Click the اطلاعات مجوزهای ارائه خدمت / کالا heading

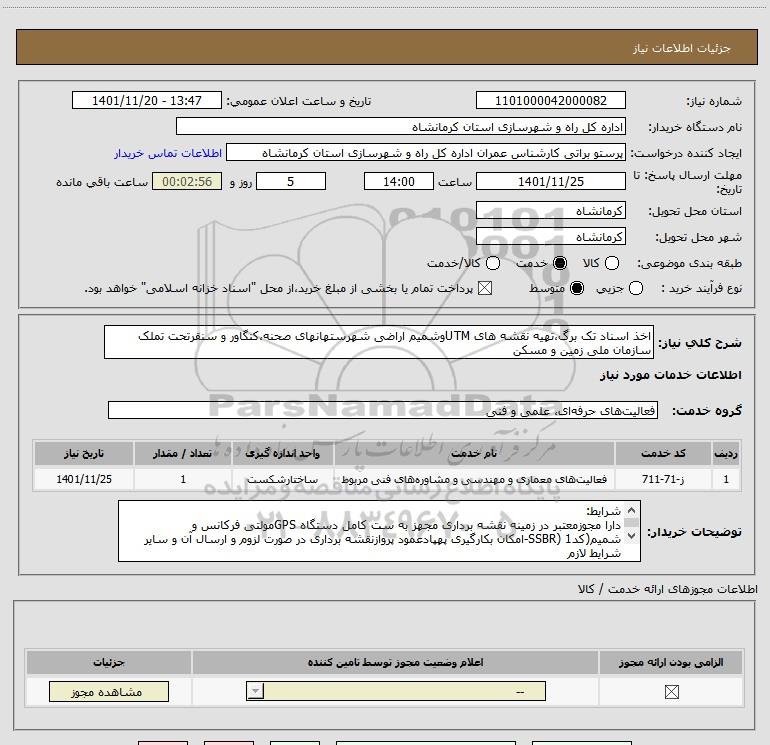coord(668,589)
